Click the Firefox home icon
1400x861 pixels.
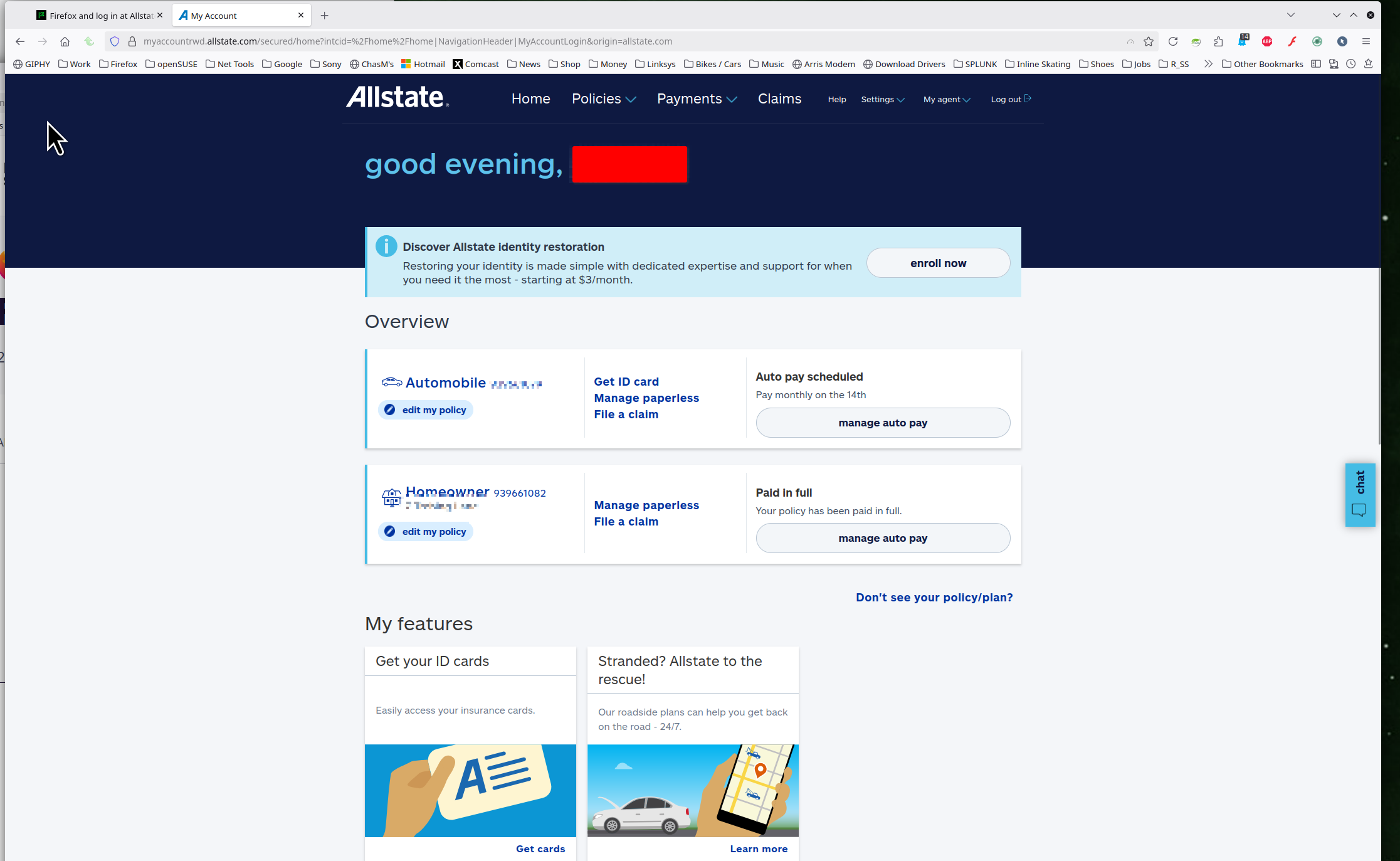coord(65,41)
